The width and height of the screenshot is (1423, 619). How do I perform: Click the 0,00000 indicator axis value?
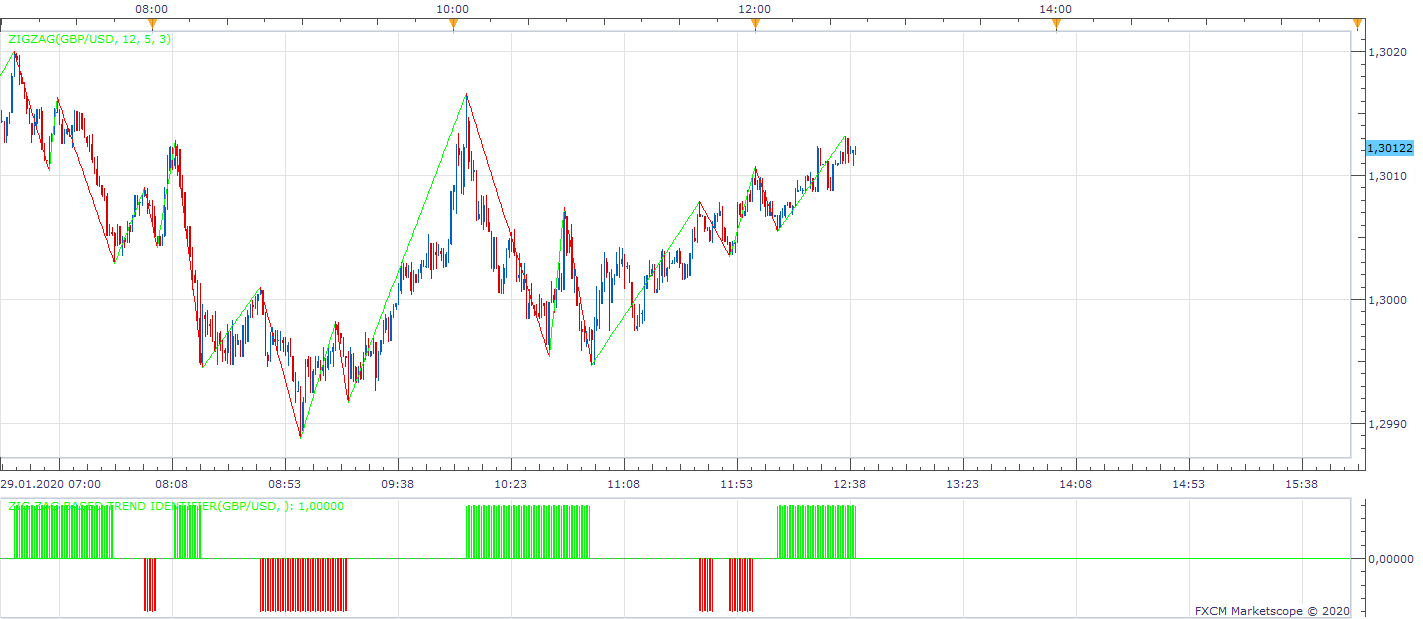(x=1390, y=559)
